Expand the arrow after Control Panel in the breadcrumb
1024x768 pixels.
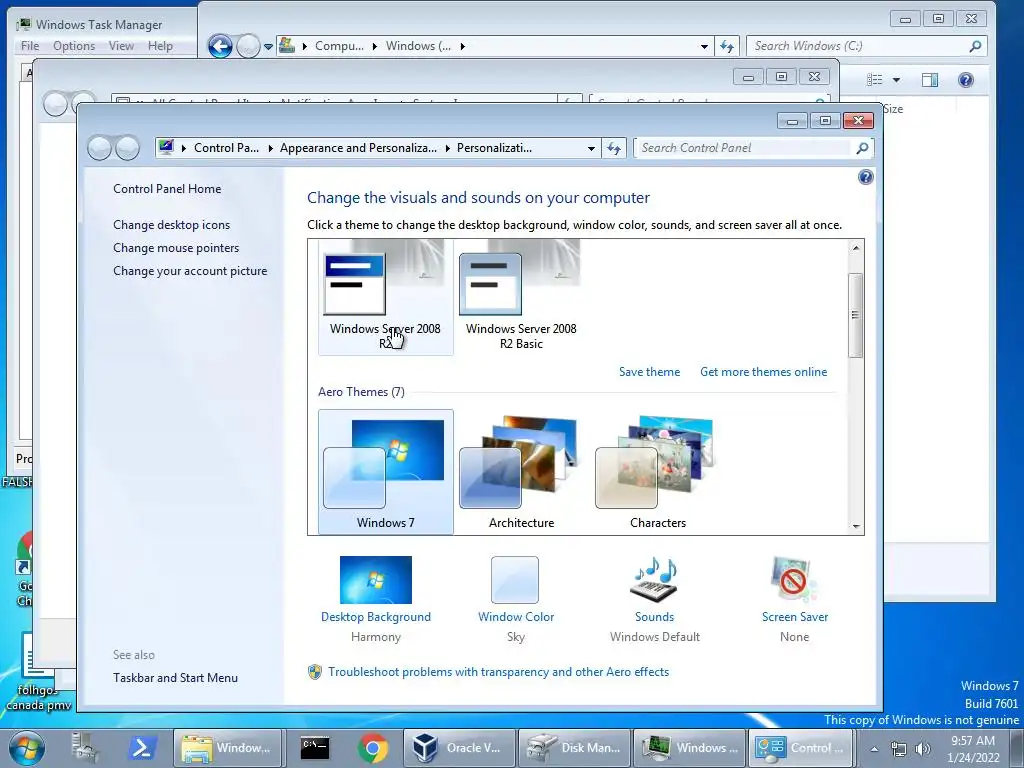270,148
